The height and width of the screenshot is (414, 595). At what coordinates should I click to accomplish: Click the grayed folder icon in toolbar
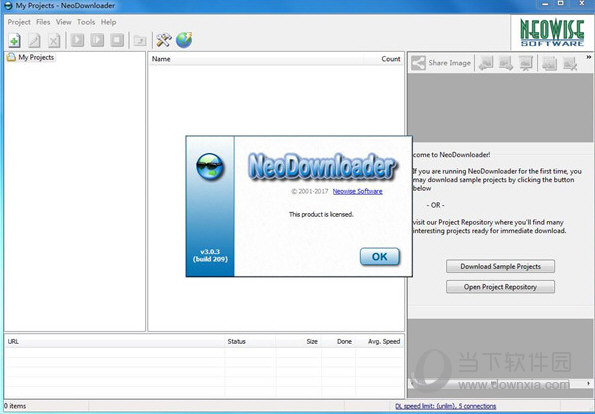coord(140,40)
